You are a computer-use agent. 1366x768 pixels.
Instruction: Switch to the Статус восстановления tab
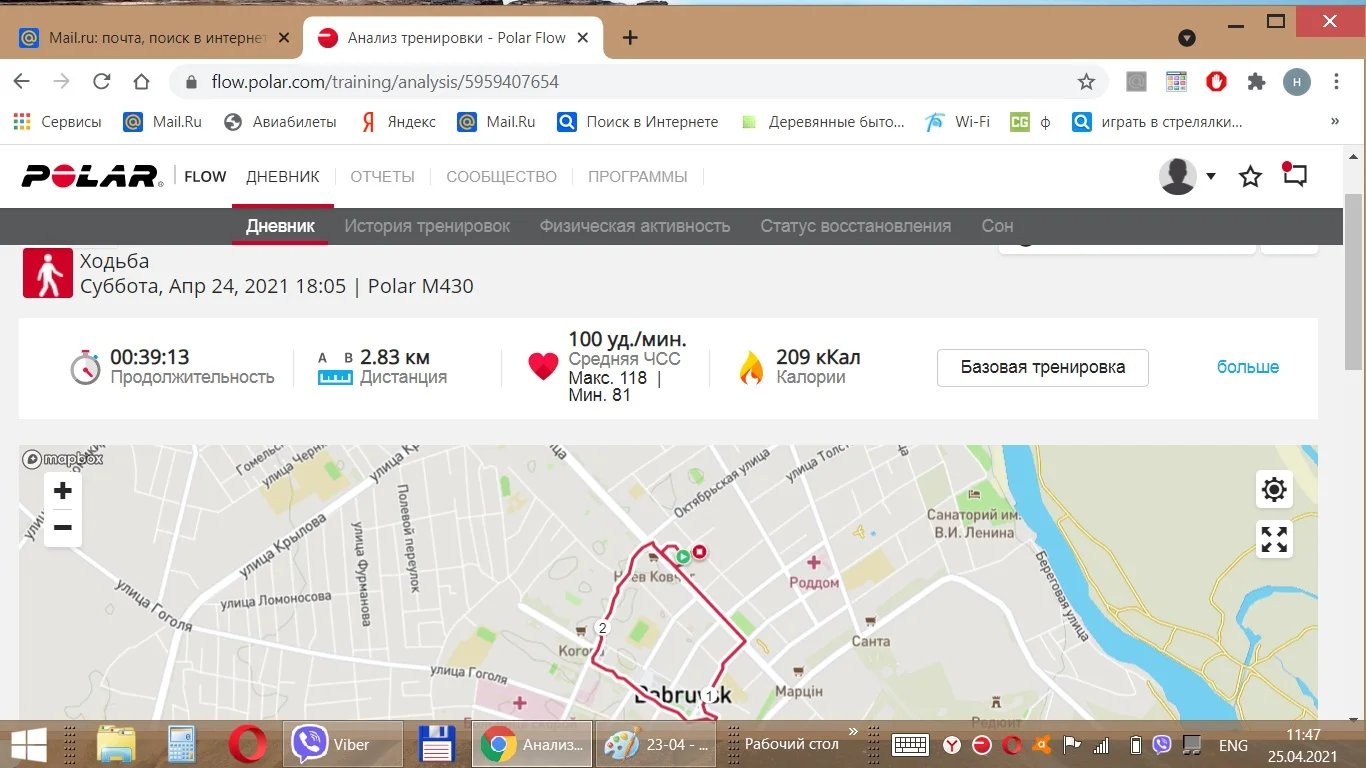pos(856,226)
